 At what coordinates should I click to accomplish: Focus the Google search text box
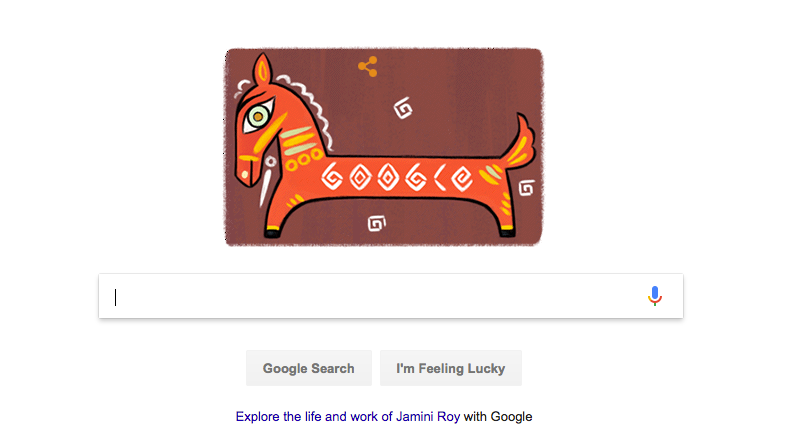(391, 296)
